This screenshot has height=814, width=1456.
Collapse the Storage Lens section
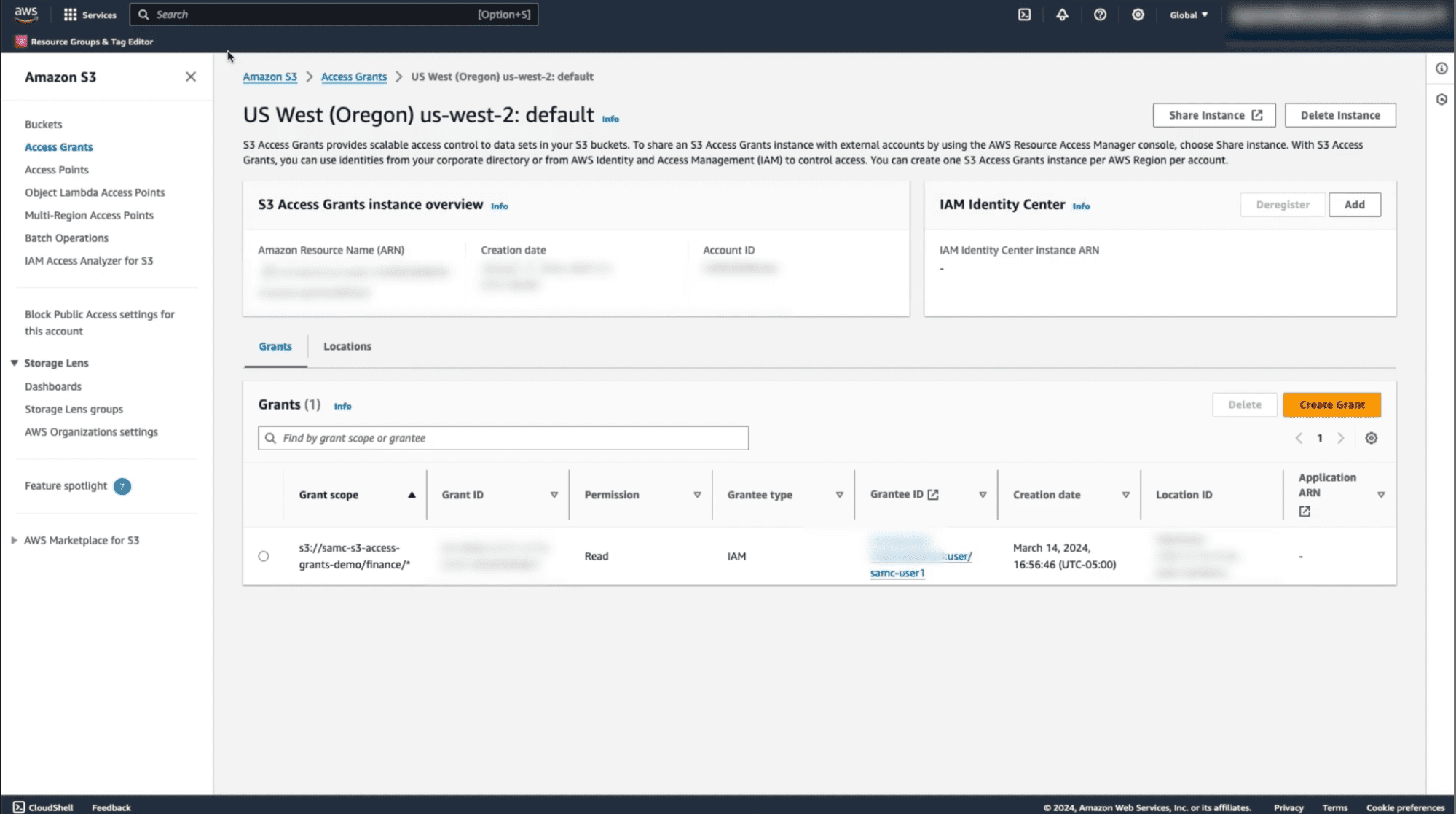coord(13,362)
